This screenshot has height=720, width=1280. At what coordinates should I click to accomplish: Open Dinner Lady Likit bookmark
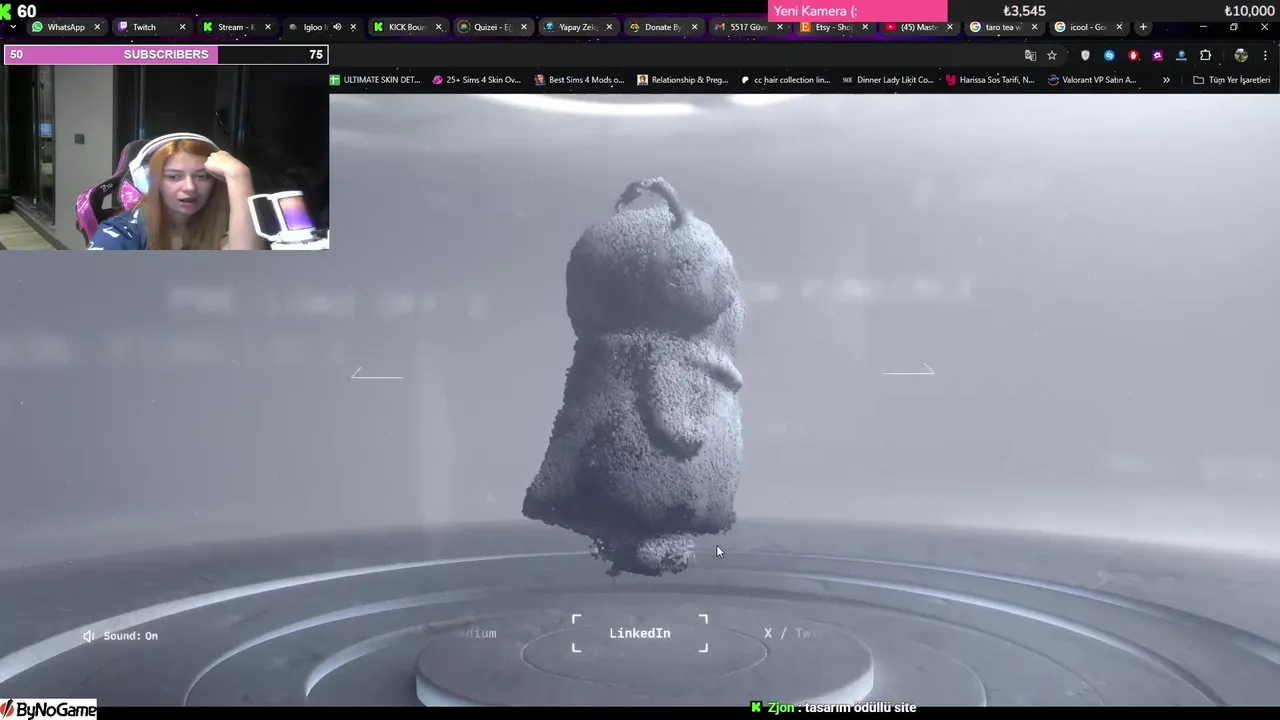tap(888, 80)
